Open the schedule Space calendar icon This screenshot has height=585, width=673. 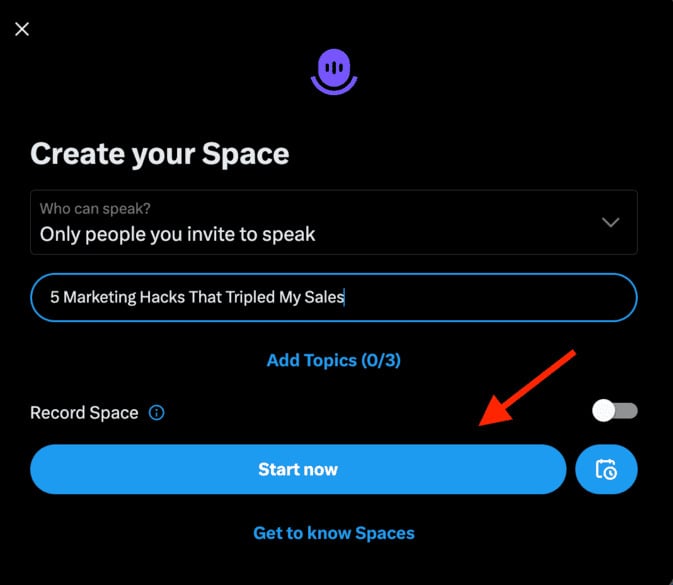(606, 469)
